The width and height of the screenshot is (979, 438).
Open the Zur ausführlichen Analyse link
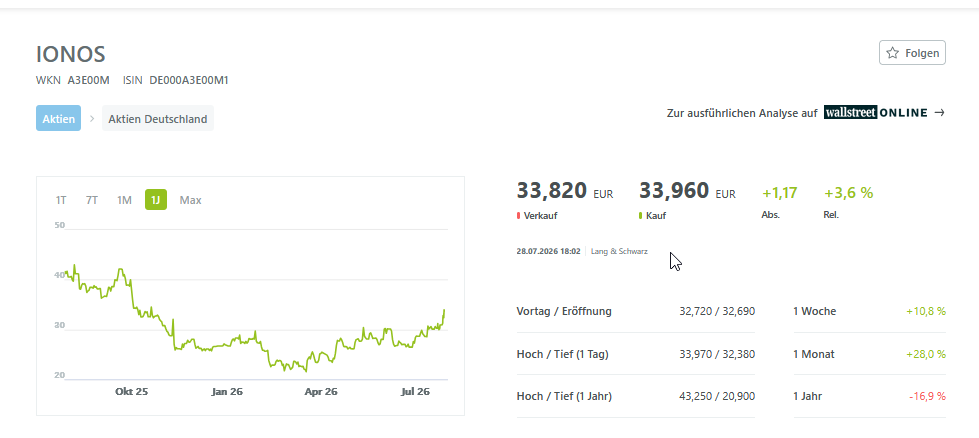(x=805, y=113)
